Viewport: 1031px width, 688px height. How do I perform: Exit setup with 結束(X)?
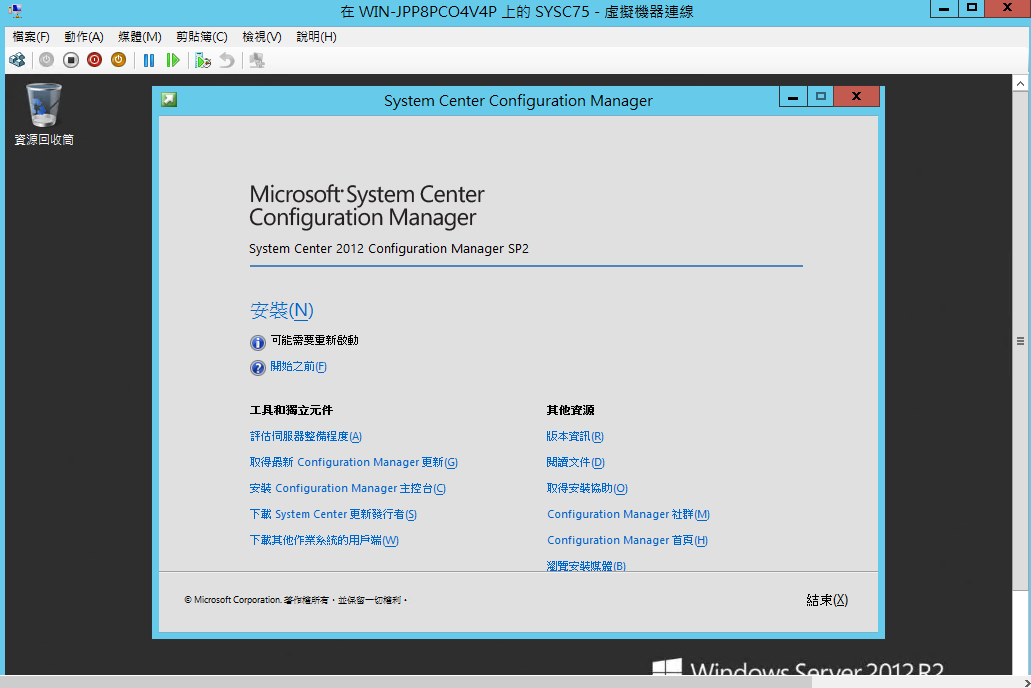pyautogui.click(x=827, y=600)
